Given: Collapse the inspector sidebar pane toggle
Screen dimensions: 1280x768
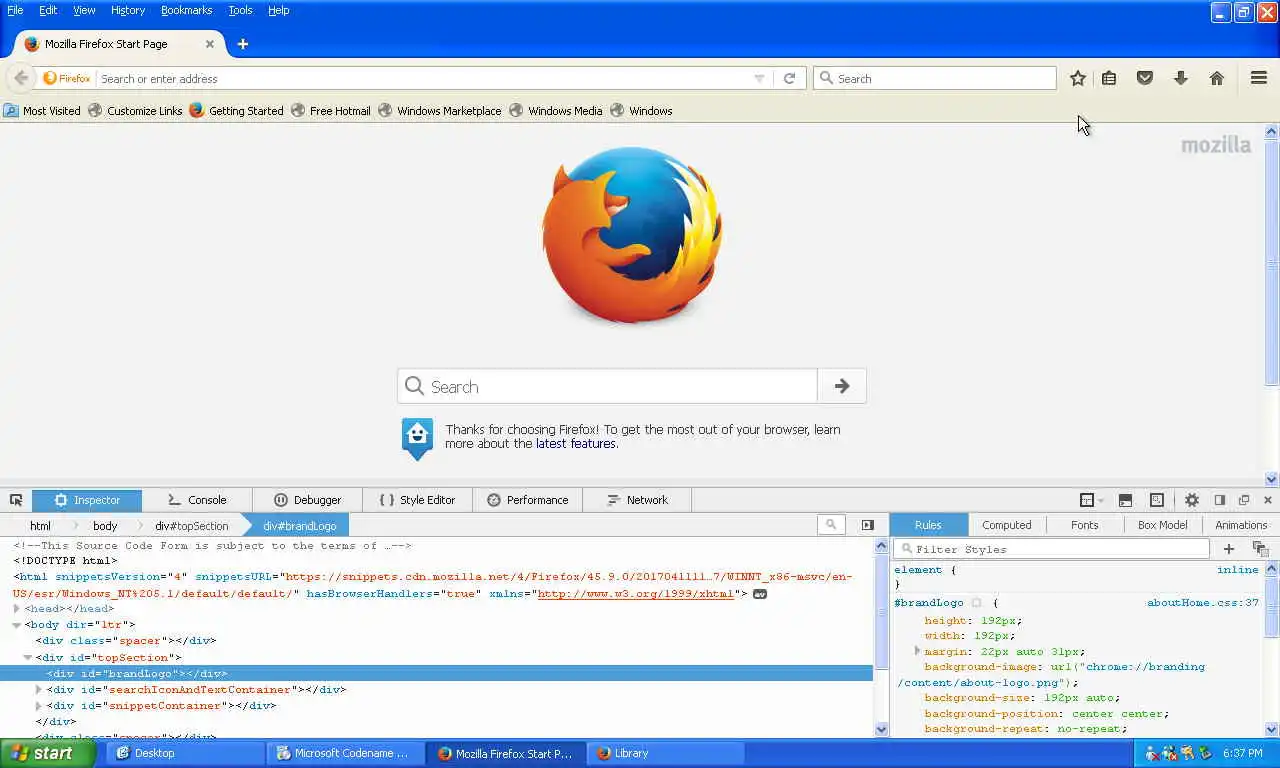Looking at the screenshot, I should [867, 525].
